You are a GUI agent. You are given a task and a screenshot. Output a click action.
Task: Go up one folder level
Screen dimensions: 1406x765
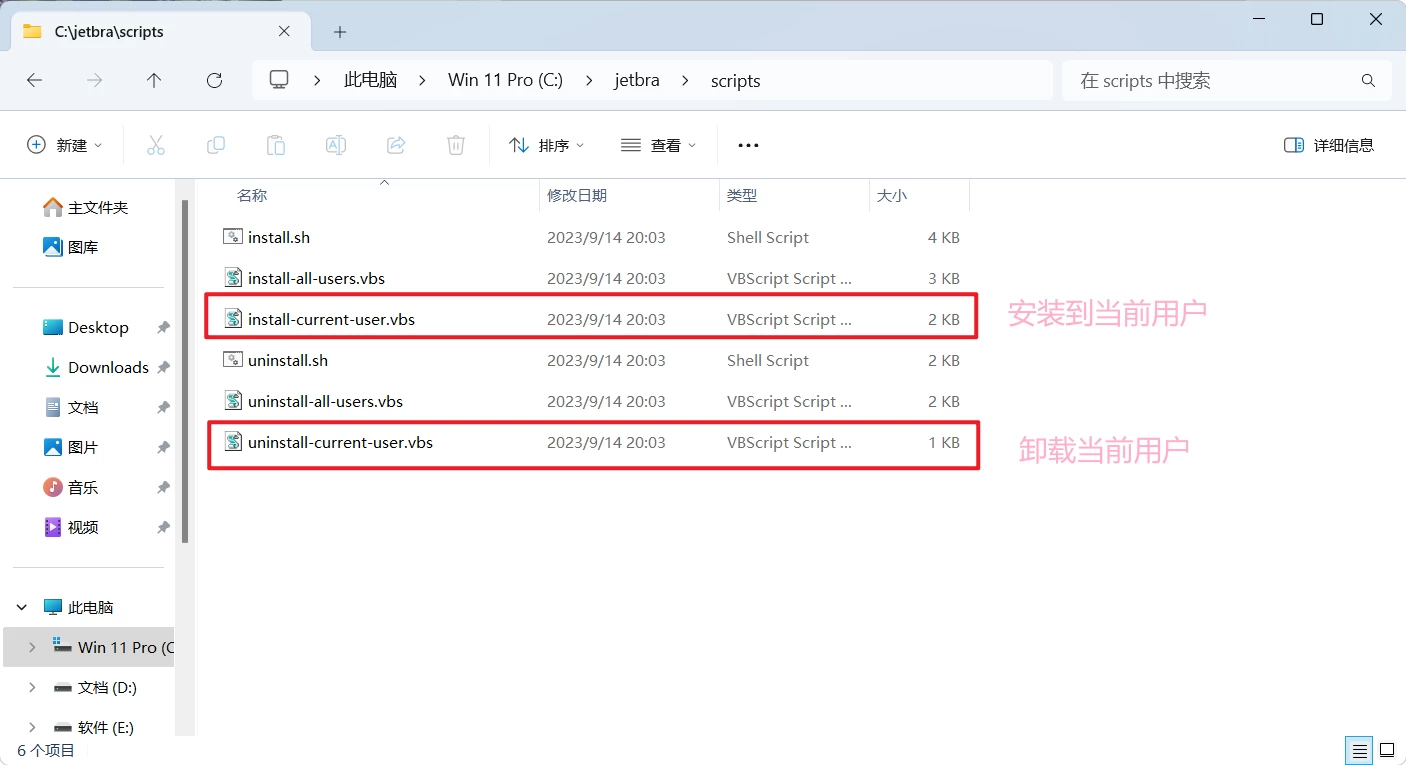(x=154, y=81)
